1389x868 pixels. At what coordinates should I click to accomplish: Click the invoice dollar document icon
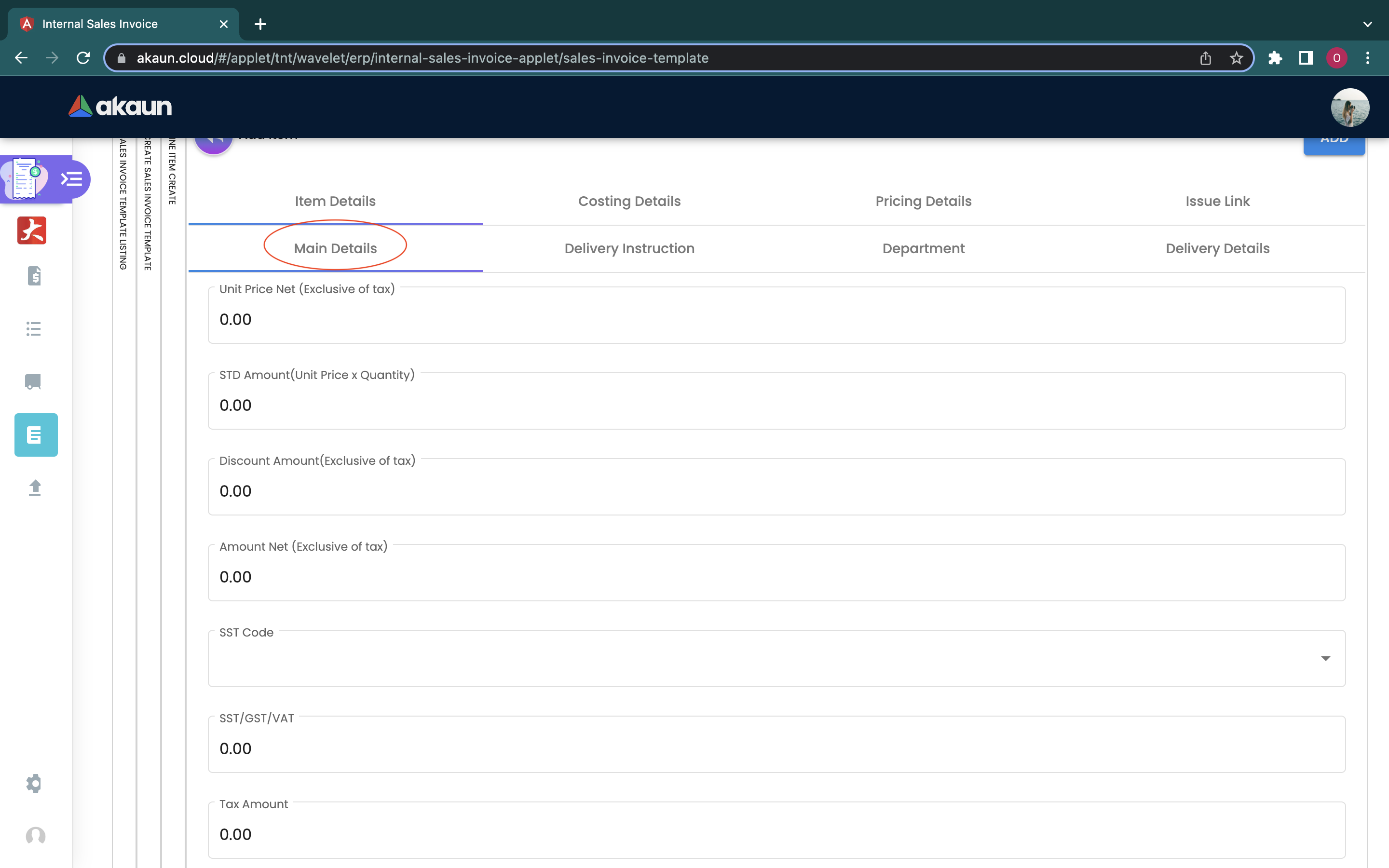[x=34, y=276]
